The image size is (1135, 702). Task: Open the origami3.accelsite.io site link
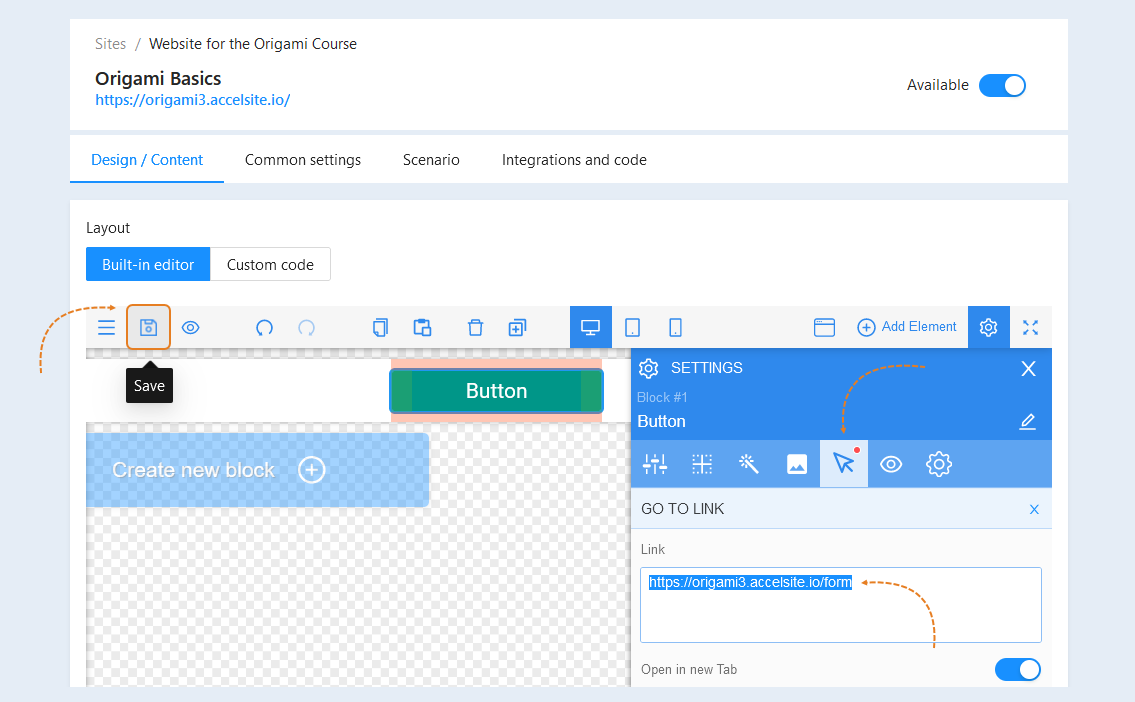pyautogui.click(x=193, y=100)
